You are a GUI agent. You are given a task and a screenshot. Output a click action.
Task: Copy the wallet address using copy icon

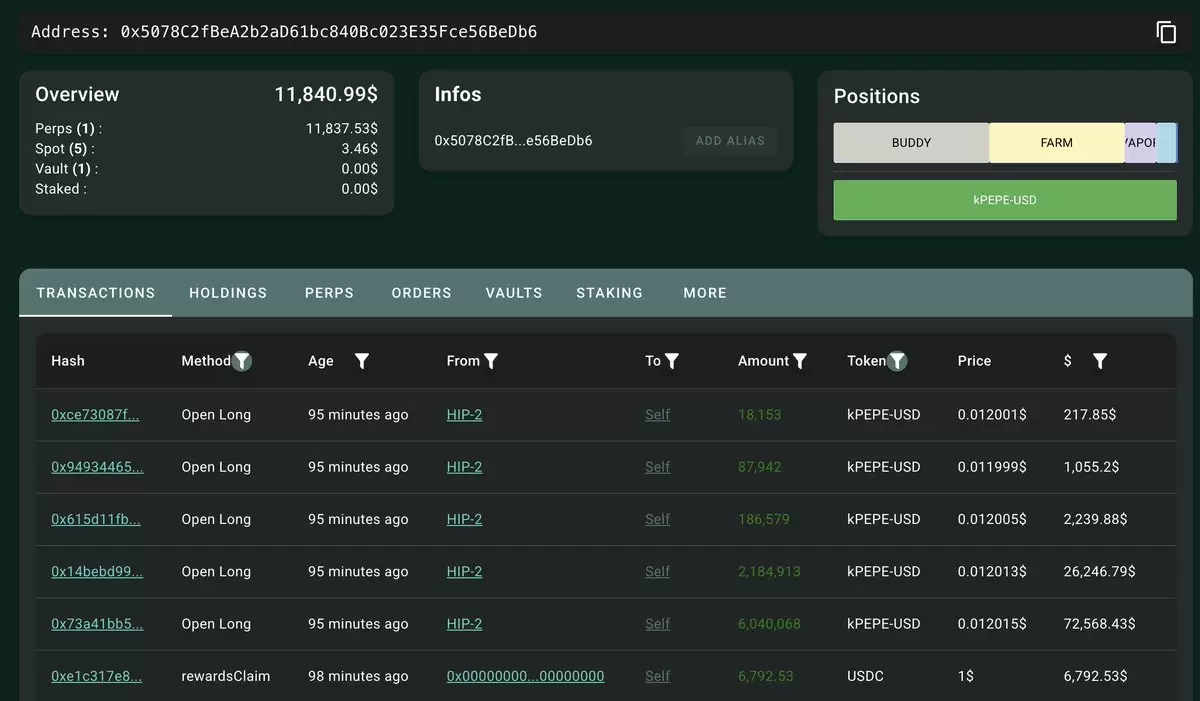1166,32
